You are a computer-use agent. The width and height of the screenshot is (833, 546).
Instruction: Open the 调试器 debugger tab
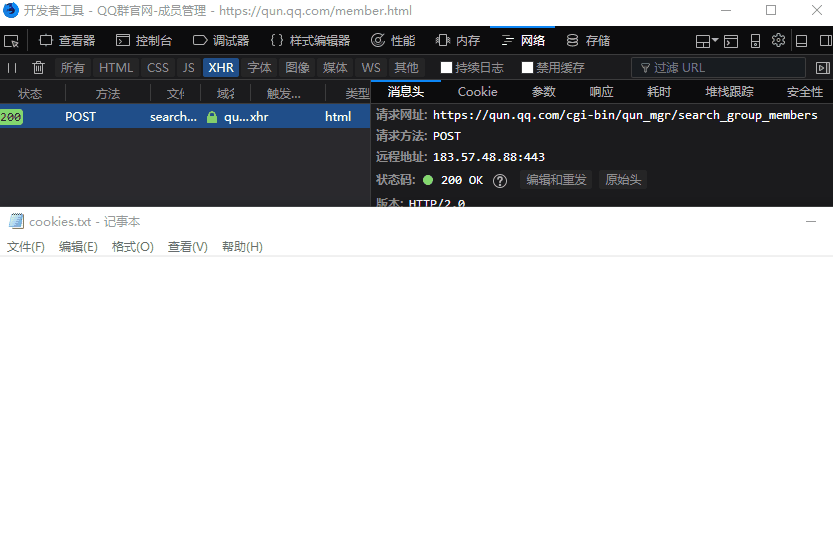tap(221, 41)
